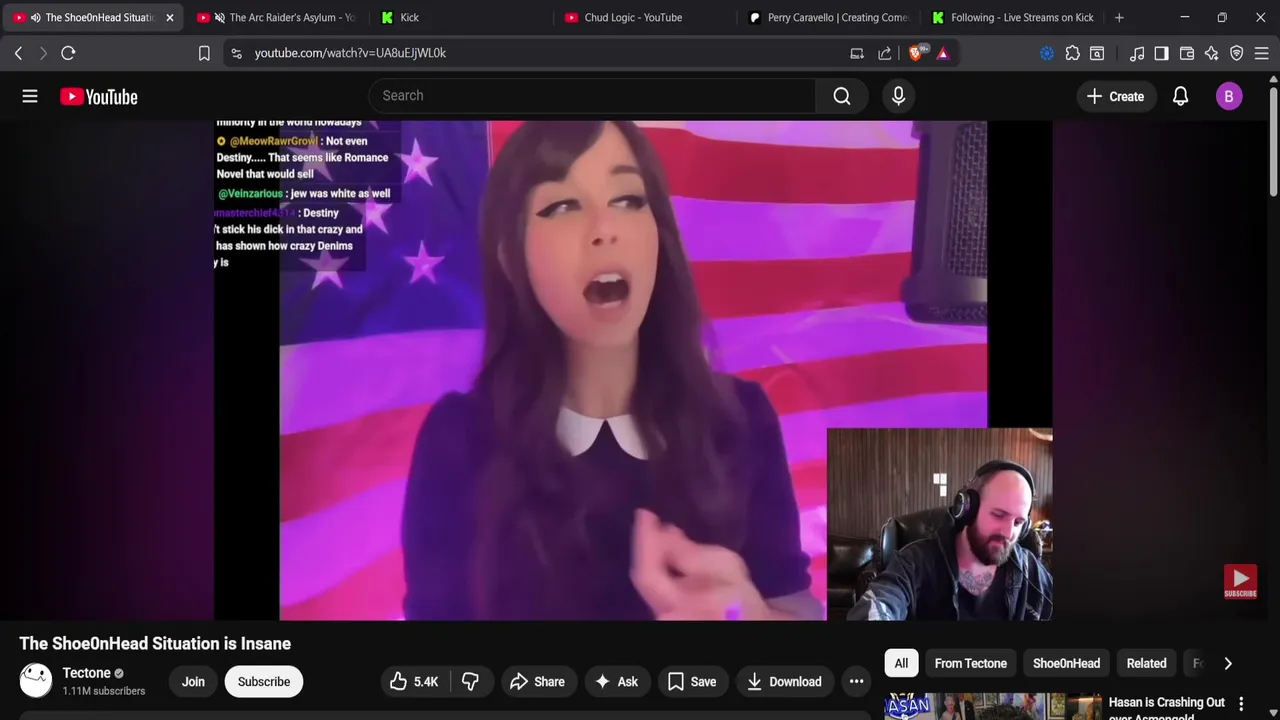The width and height of the screenshot is (1280, 720).
Task: Select the Related filter chip
Action: point(1146,663)
